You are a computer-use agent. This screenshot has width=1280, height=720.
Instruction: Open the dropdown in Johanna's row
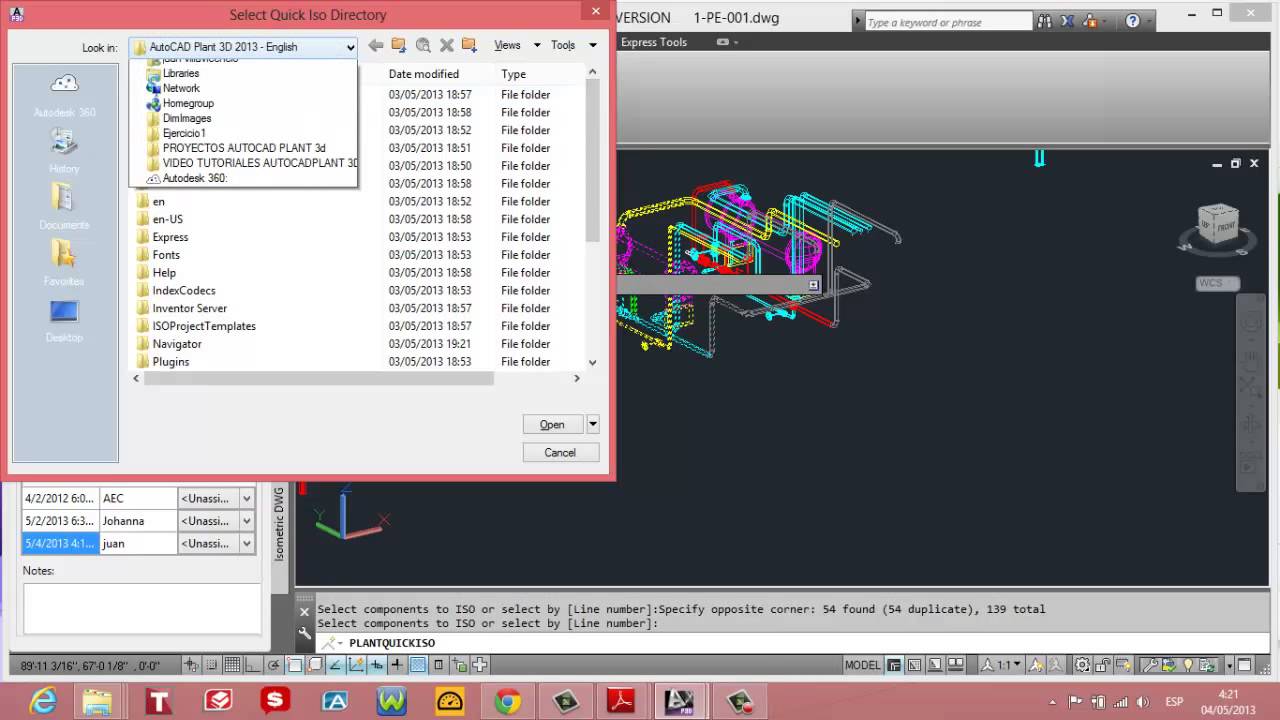246,521
